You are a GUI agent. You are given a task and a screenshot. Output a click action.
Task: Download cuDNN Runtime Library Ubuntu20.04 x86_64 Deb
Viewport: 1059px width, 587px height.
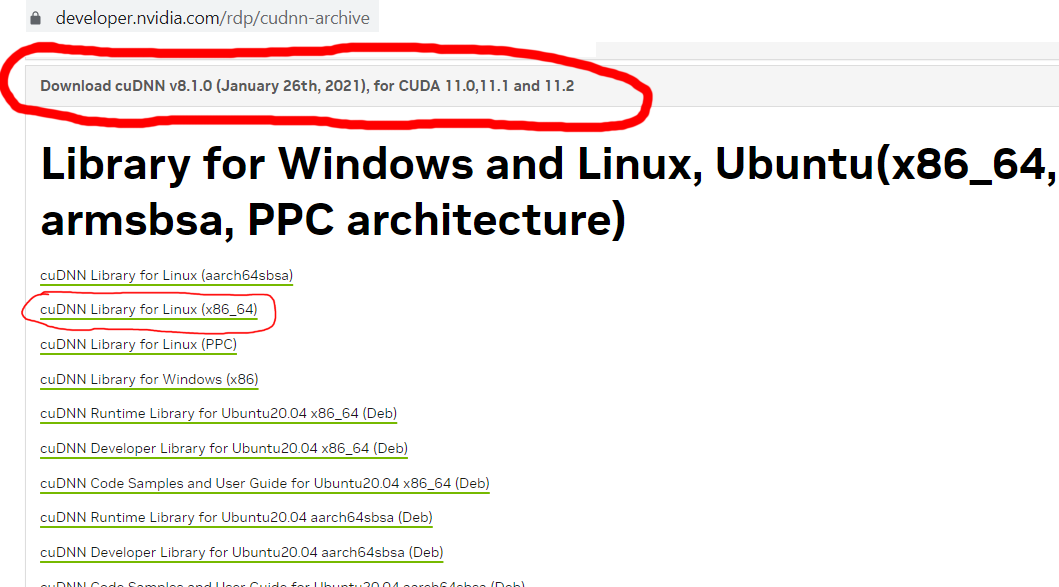pyautogui.click(x=218, y=413)
